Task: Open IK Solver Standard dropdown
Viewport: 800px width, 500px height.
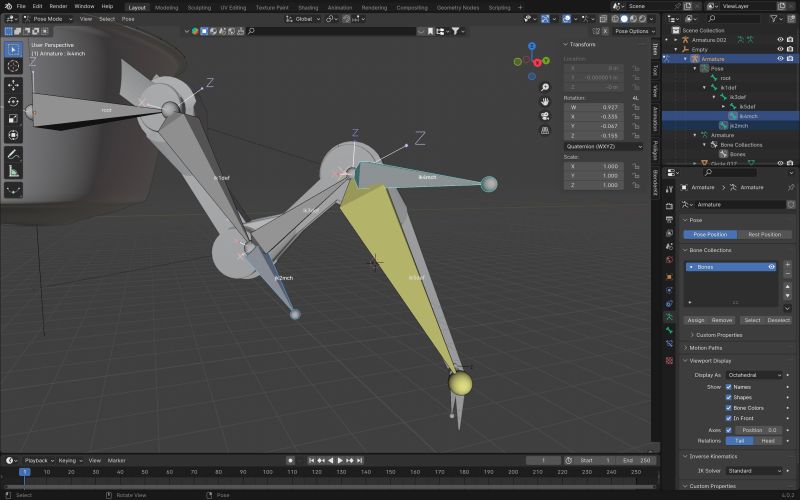Action: 754,471
